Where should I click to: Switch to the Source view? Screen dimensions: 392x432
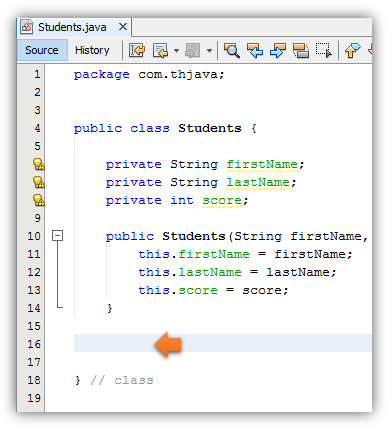pyautogui.click(x=42, y=50)
